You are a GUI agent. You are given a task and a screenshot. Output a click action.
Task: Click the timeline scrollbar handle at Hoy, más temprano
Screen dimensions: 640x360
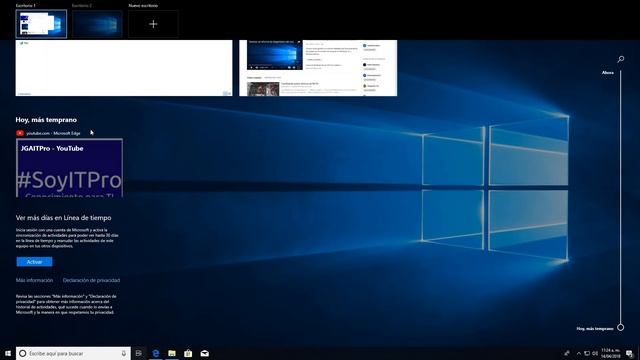pos(620,327)
